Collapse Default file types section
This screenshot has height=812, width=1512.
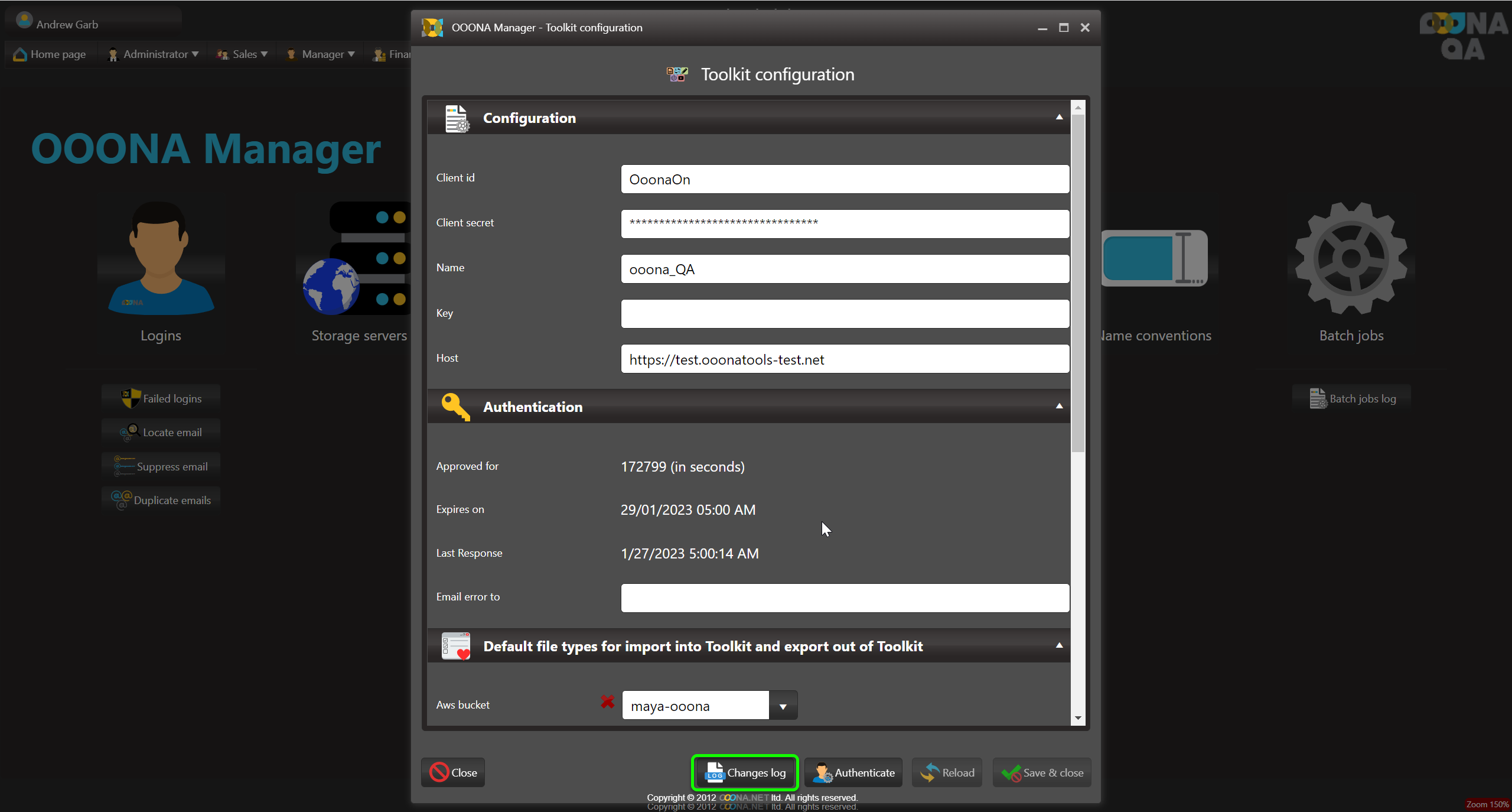point(1059,646)
